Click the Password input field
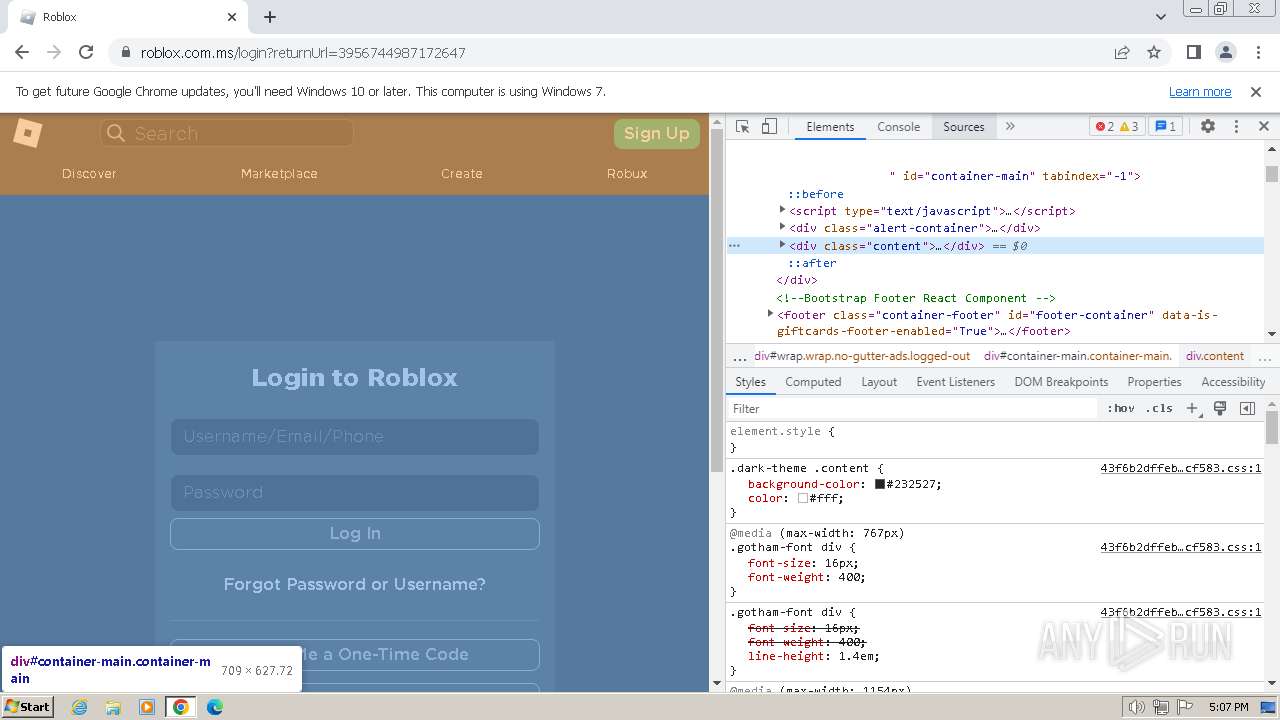This screenshot has height=720, width=1280. coord(355,492)
